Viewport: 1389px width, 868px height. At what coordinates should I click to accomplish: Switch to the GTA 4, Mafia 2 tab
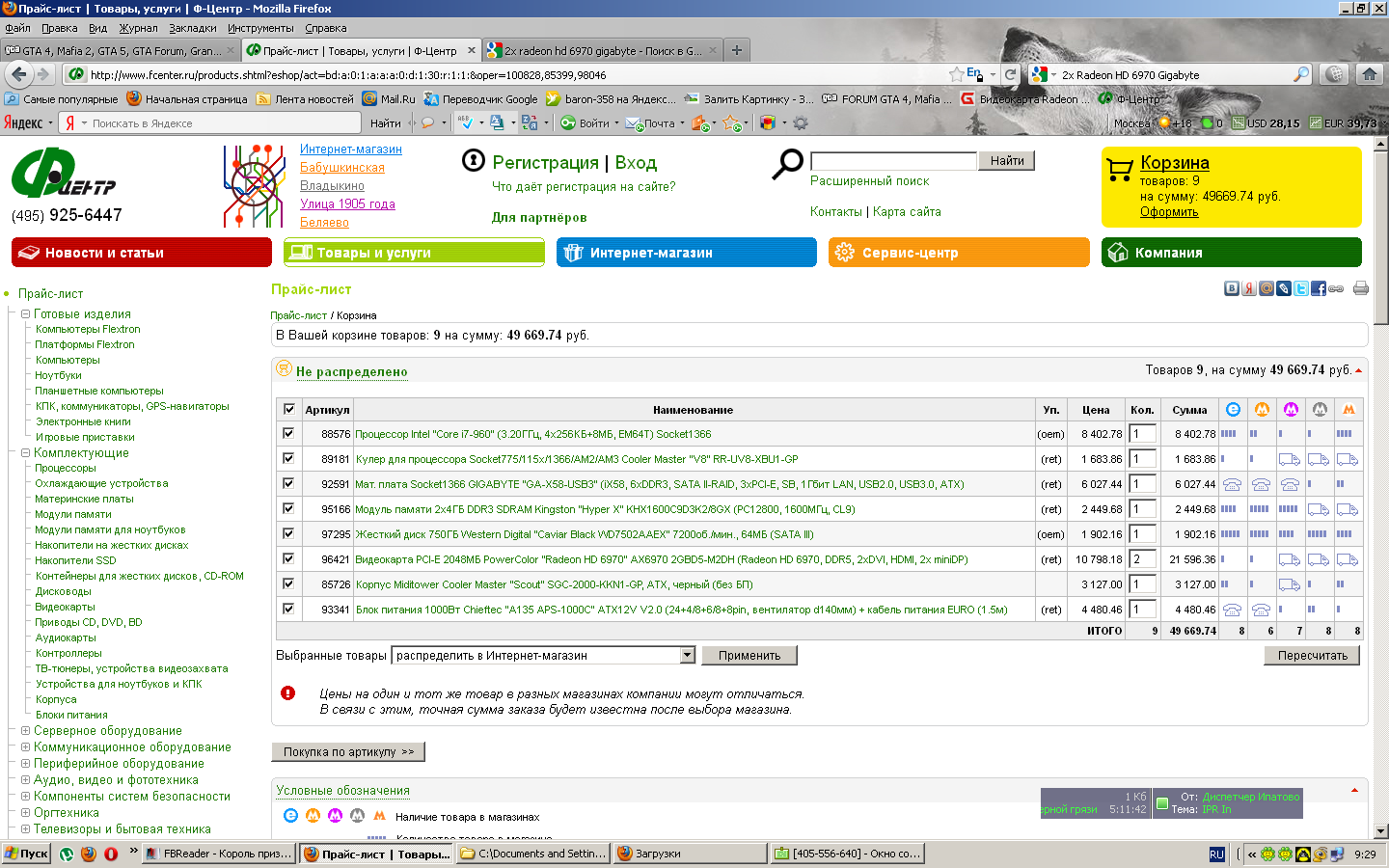pos(121,50)
